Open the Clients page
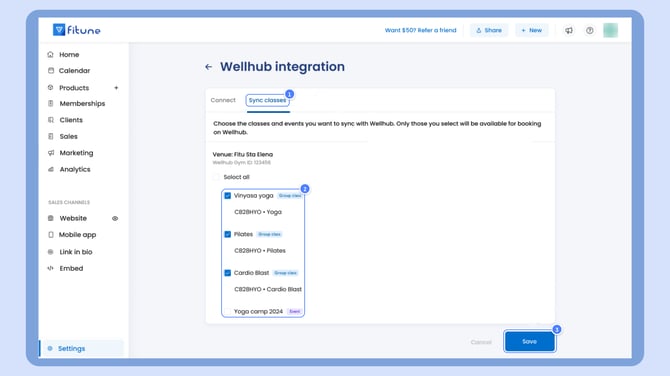The image size is (670, 376). (71, 120)
